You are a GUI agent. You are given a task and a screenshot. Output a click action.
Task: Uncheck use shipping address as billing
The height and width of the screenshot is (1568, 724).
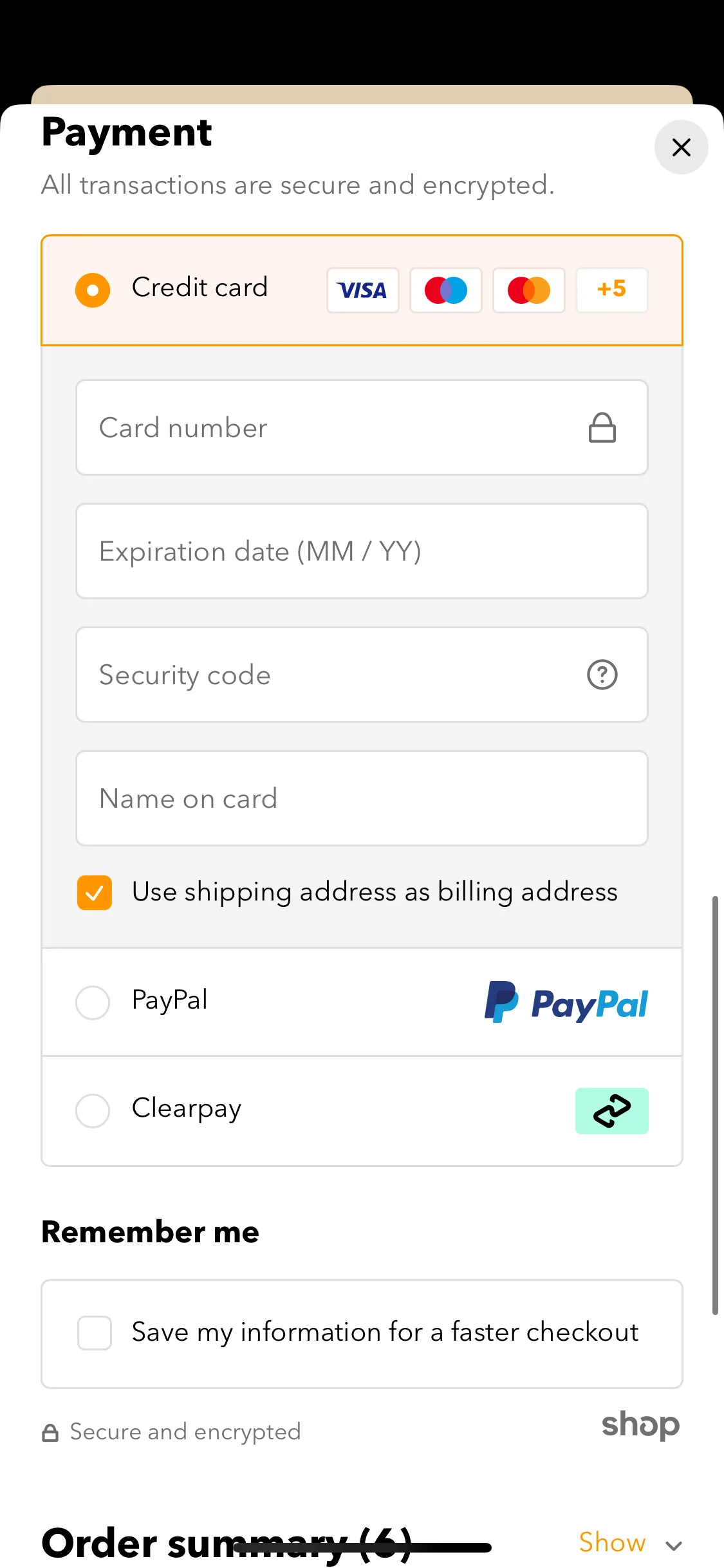[x=95, y=893]
